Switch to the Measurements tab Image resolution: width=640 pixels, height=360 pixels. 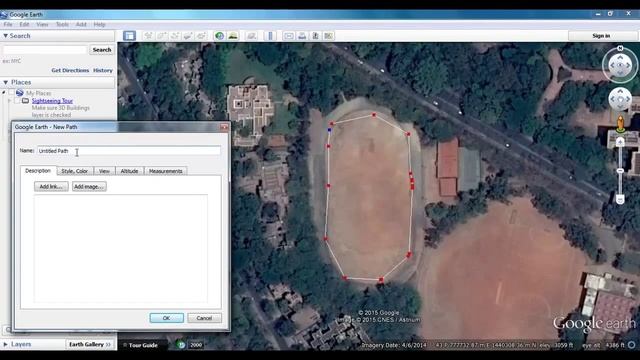click(x=166, y=171)
